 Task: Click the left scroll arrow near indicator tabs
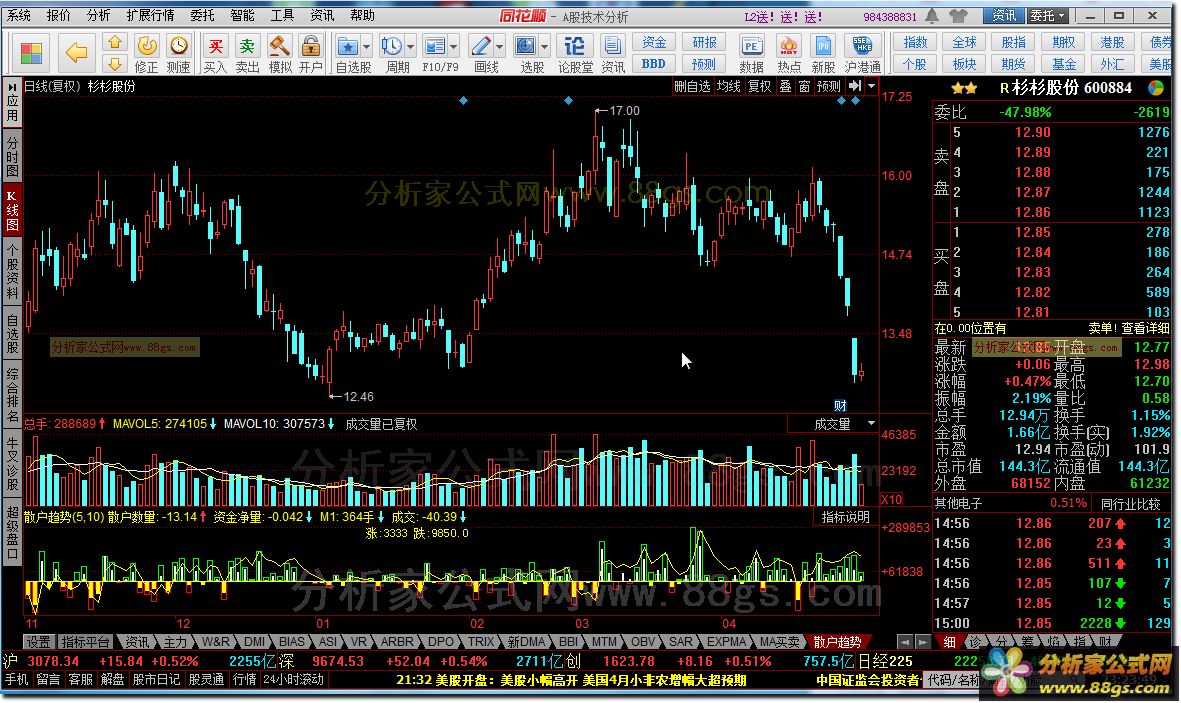click(905, 642)
